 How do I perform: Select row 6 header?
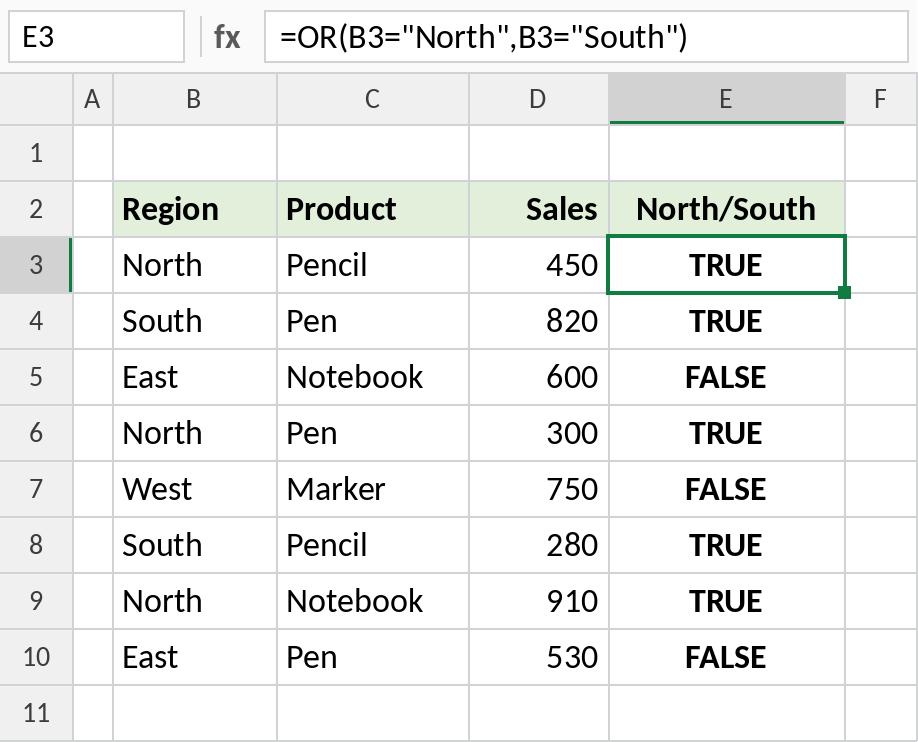[x=36, y=433]
